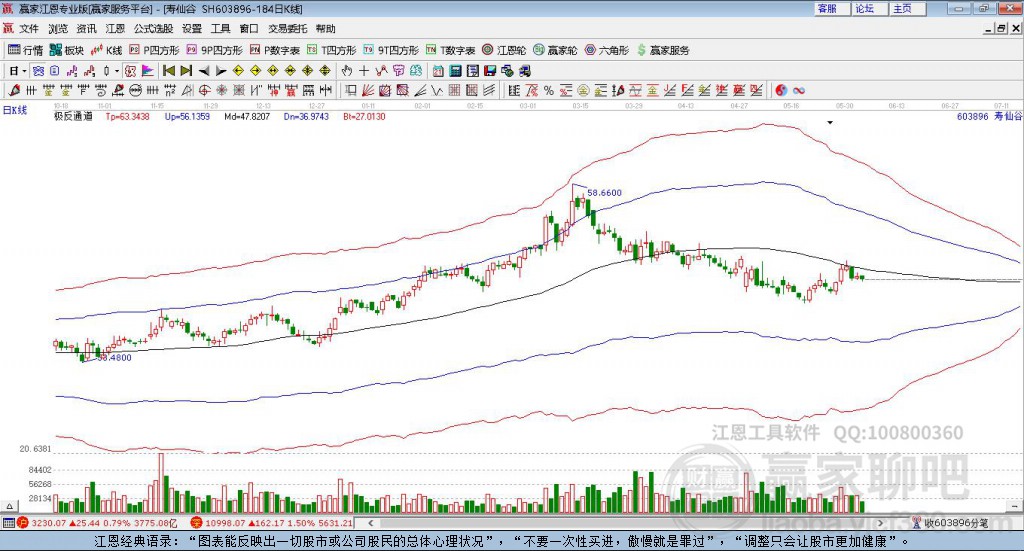Click the black right arrow icon

tap(221, 71)
